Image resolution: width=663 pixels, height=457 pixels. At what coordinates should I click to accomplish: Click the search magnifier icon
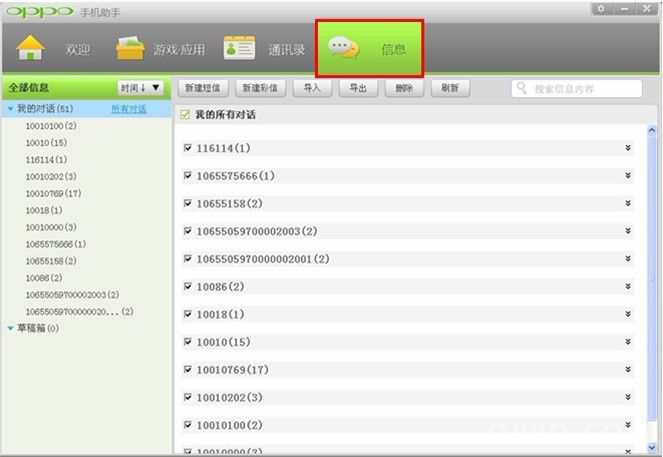[522, 88]
